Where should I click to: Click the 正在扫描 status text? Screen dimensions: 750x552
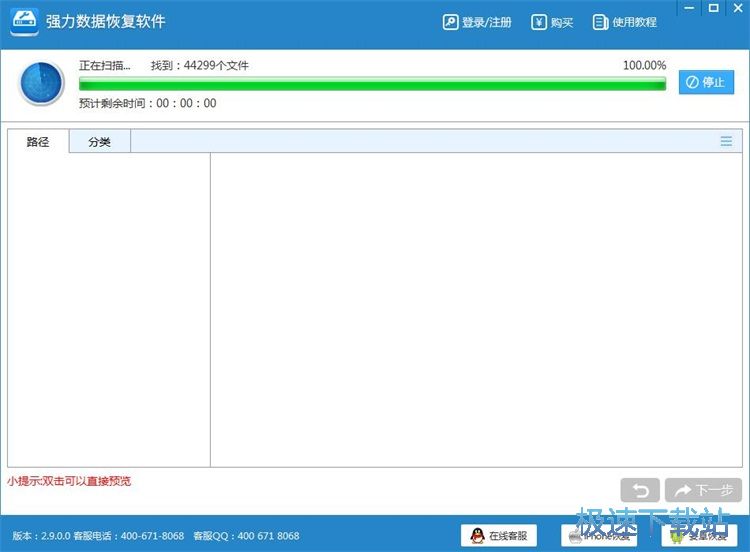click(105, 66)
